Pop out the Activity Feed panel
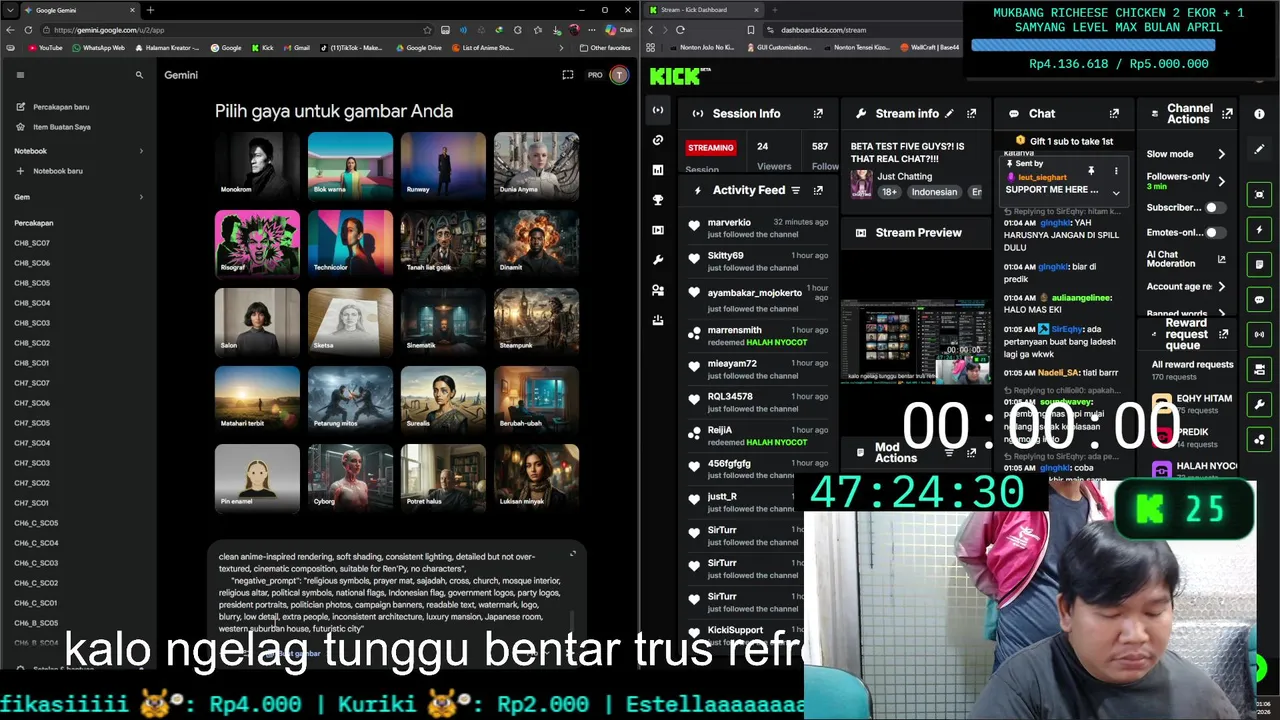Screen dimensions: 1280x720 click(x=818, y=190)
